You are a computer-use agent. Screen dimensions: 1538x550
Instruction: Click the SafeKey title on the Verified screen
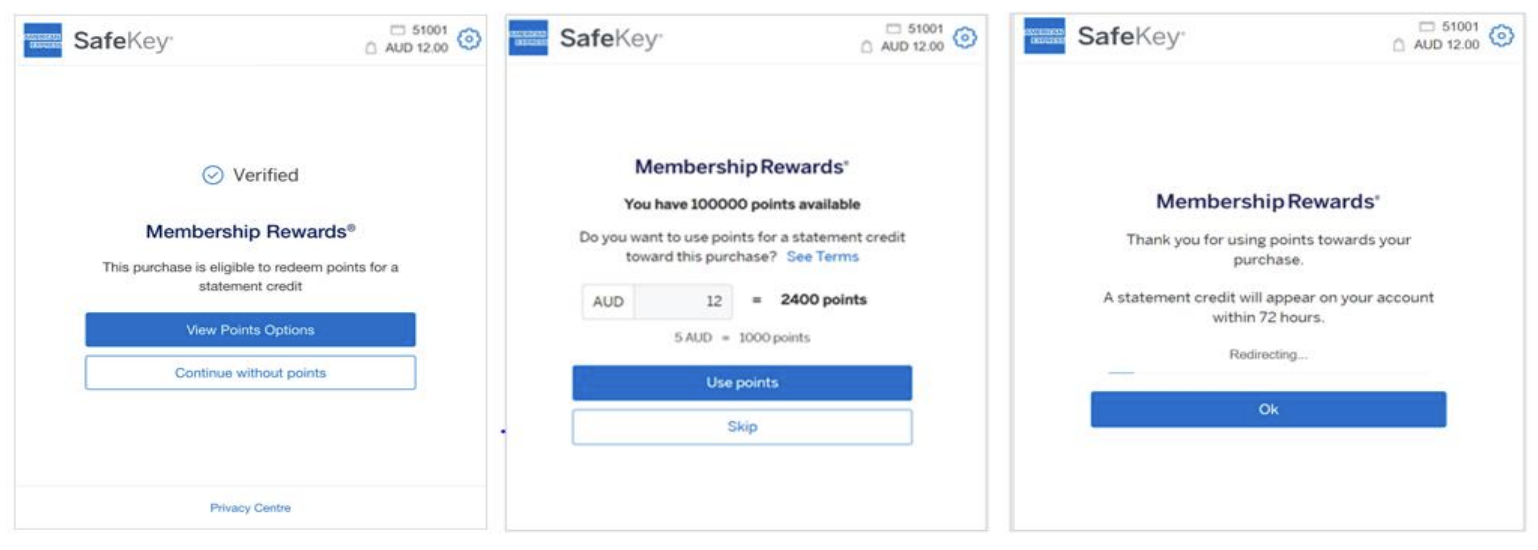pyautogui.click(x=123, y=41)
